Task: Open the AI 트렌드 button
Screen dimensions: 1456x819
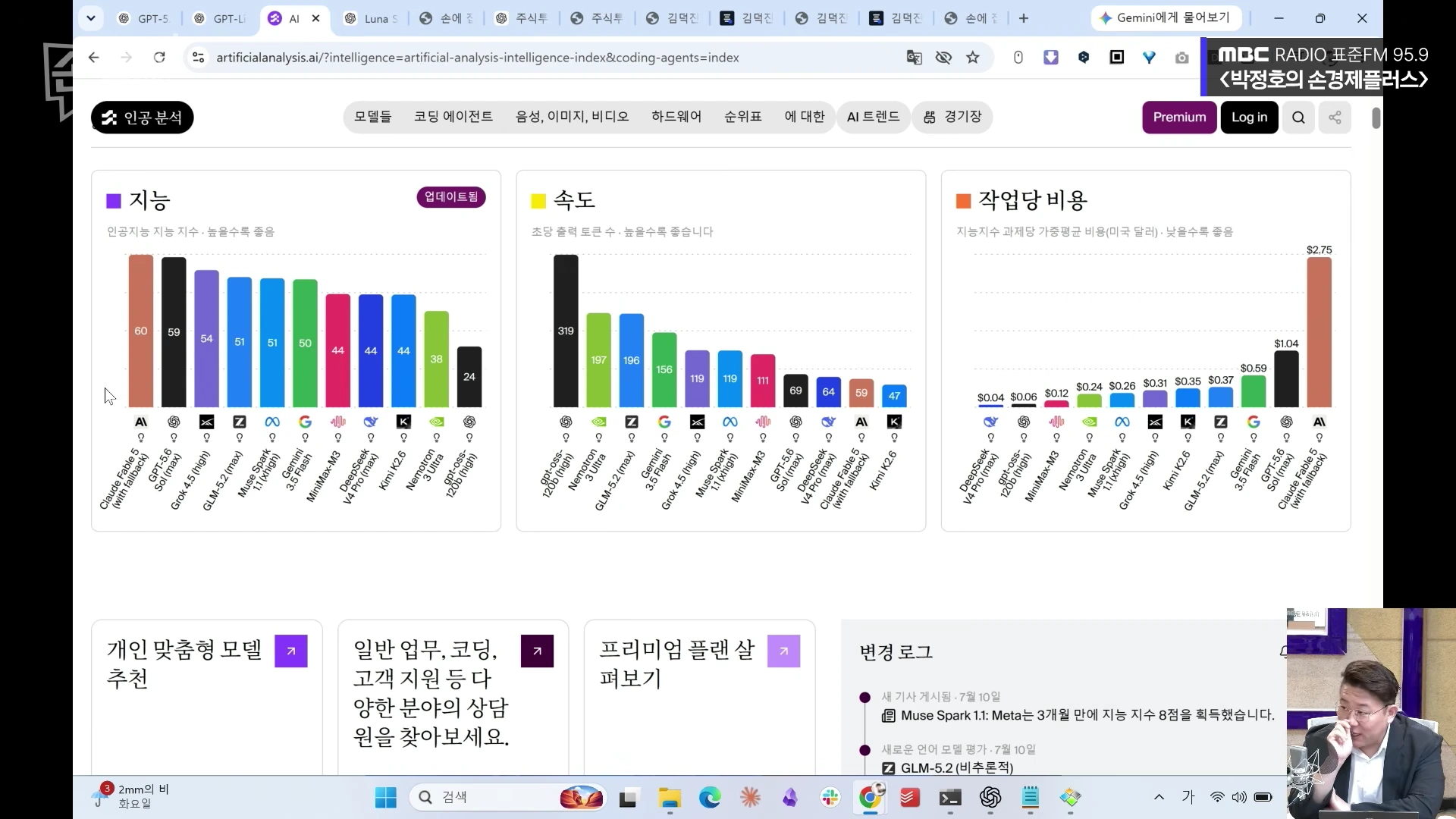Action: click(873, 118)
